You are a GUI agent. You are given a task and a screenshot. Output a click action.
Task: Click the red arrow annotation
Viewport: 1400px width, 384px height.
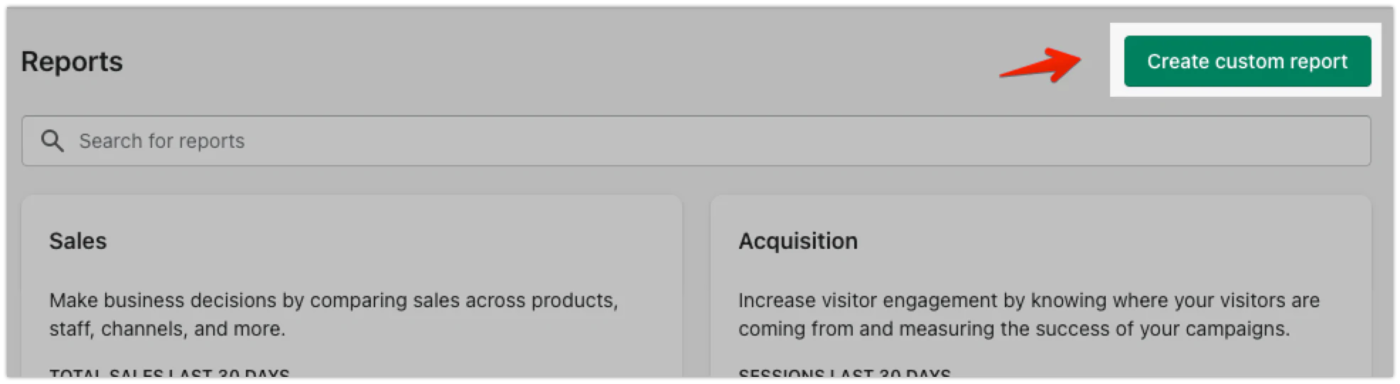click(x=1040, y=65)
